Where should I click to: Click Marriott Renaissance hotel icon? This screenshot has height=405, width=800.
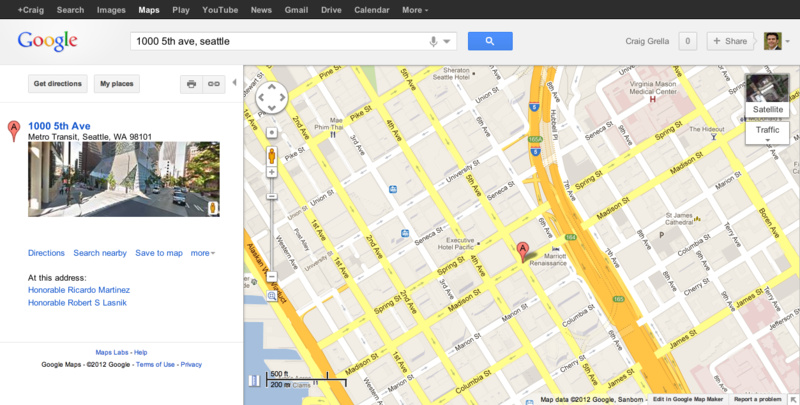tap(556, 249)
